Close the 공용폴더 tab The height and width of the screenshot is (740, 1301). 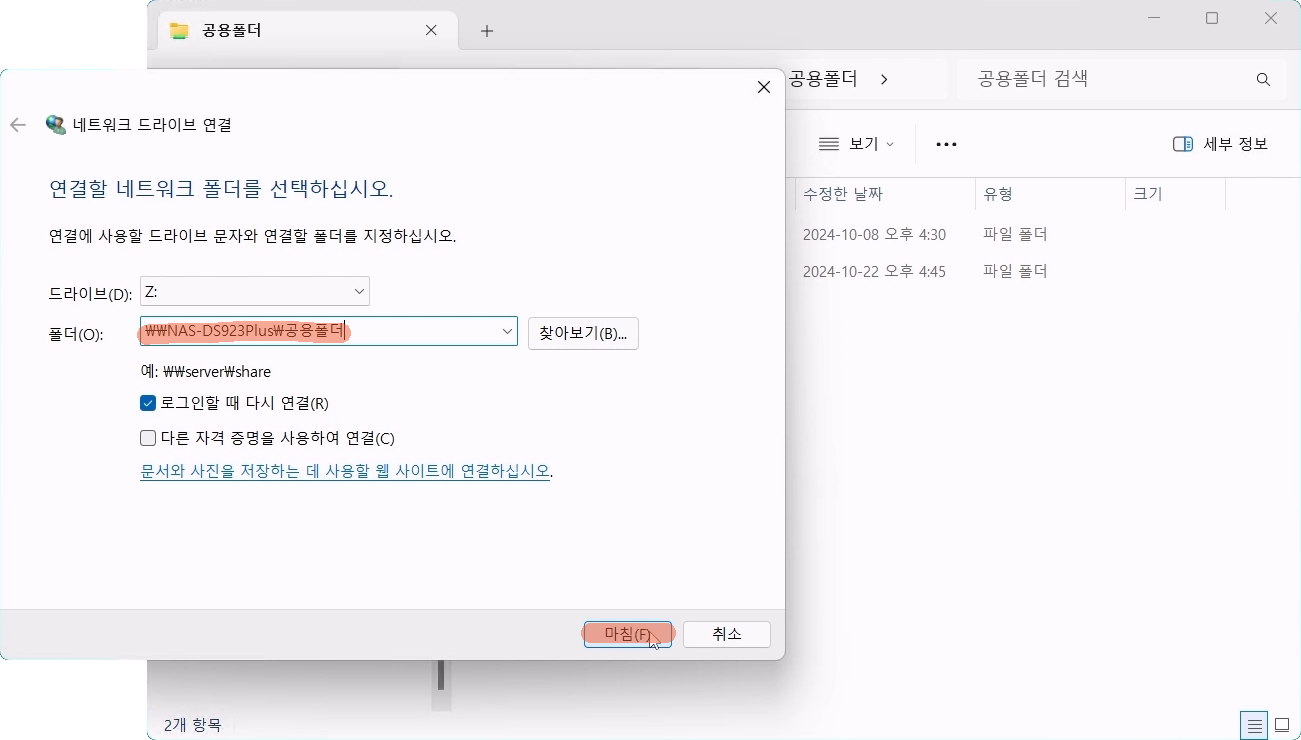(x=431, y=30)
